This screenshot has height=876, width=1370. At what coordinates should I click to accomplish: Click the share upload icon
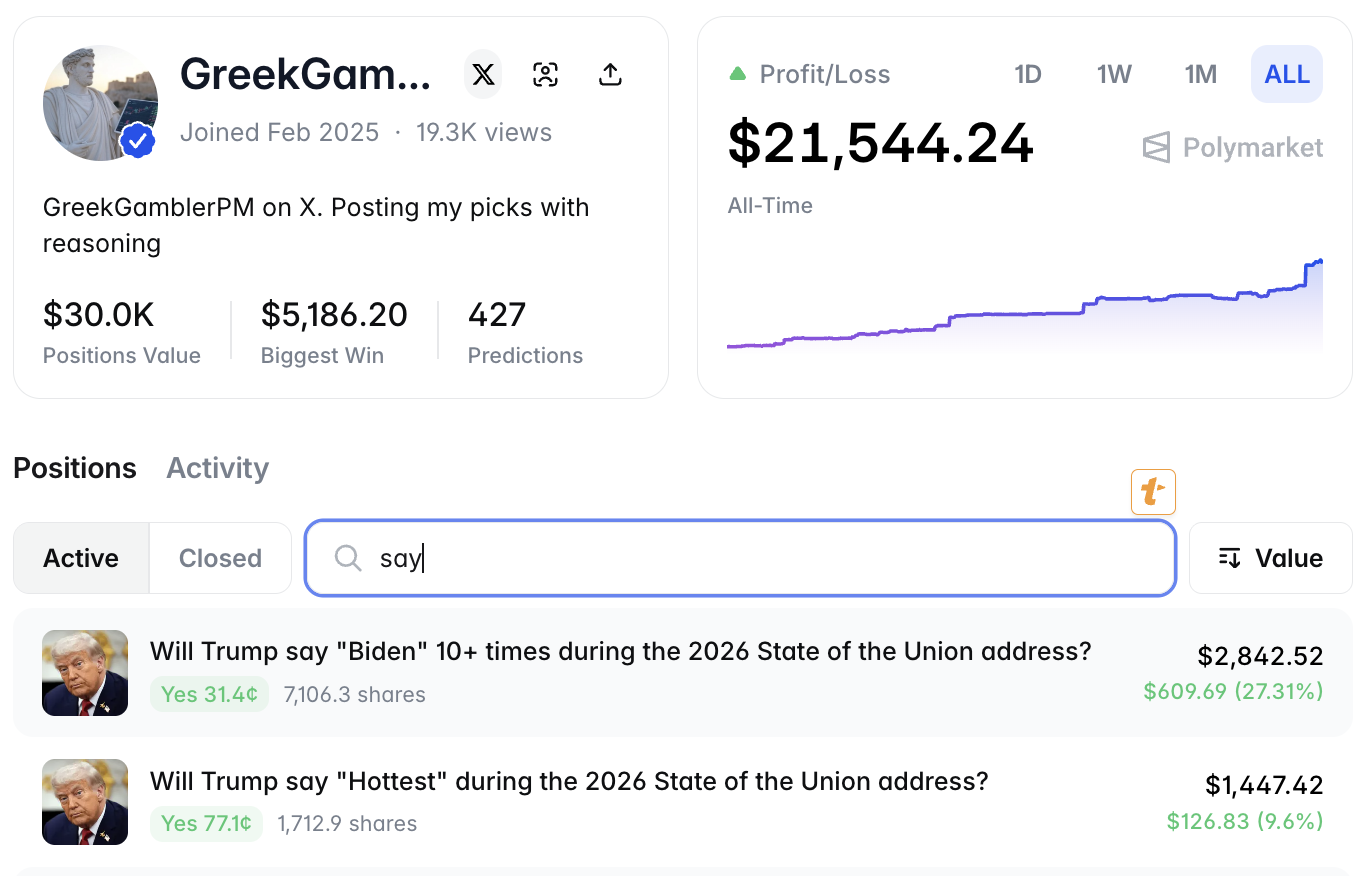coord(610,75)
